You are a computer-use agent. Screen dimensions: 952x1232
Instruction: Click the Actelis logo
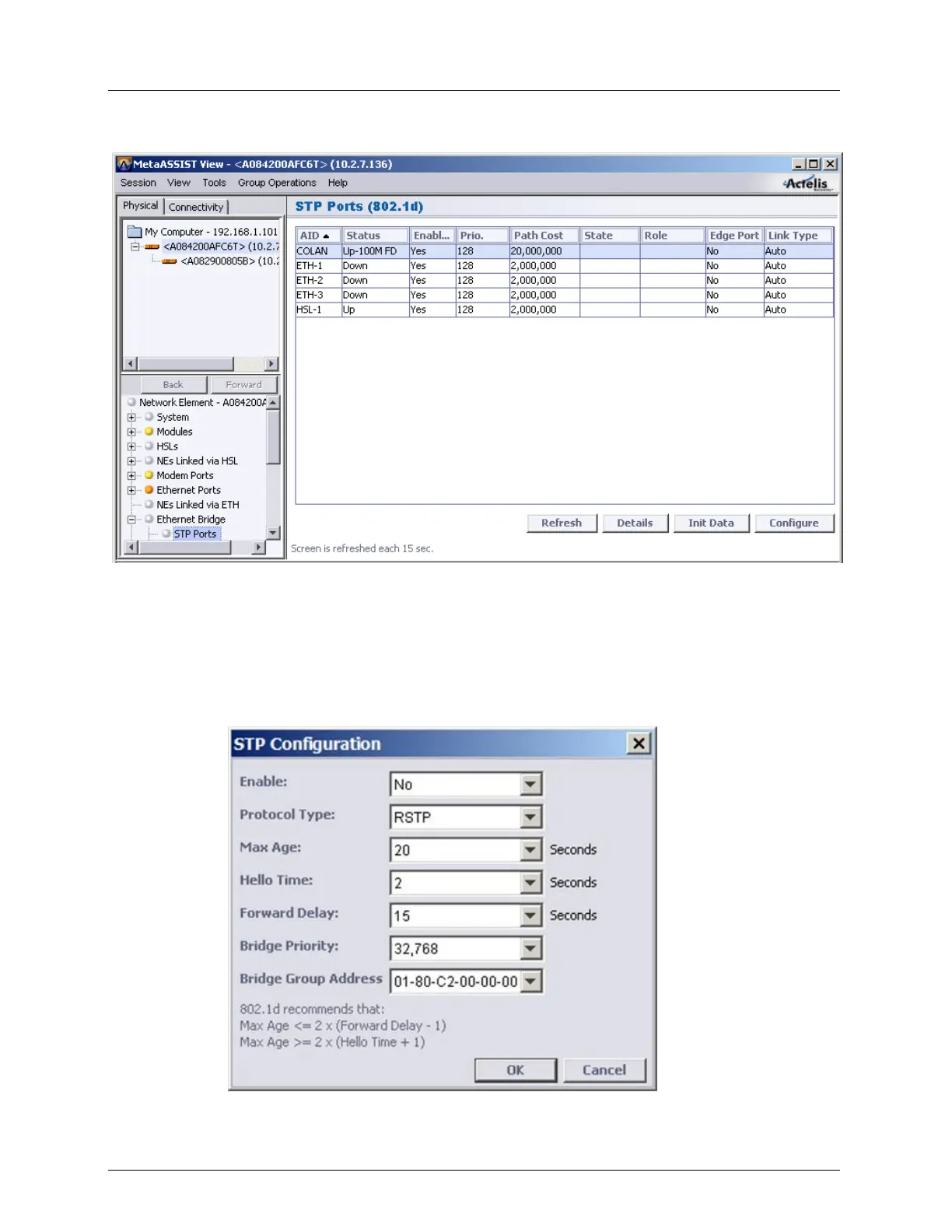click(807, 184)
